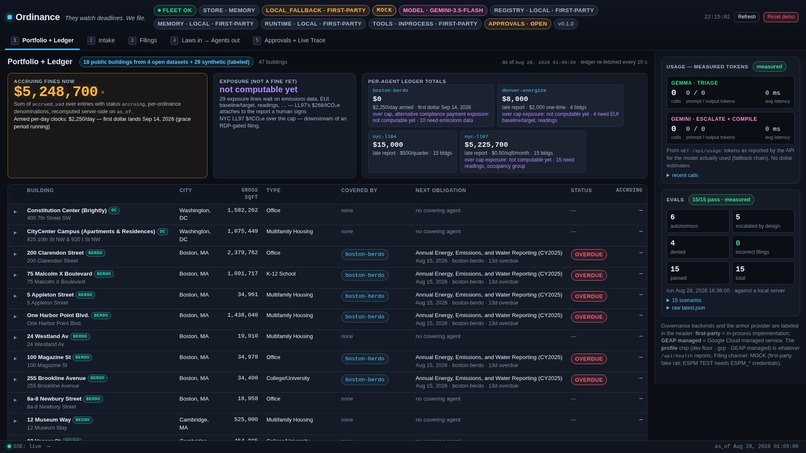Click OVERDUE status for One Harbor Point Blvd.
This screenshot has width=806, height=453.
tap(589, 317)
